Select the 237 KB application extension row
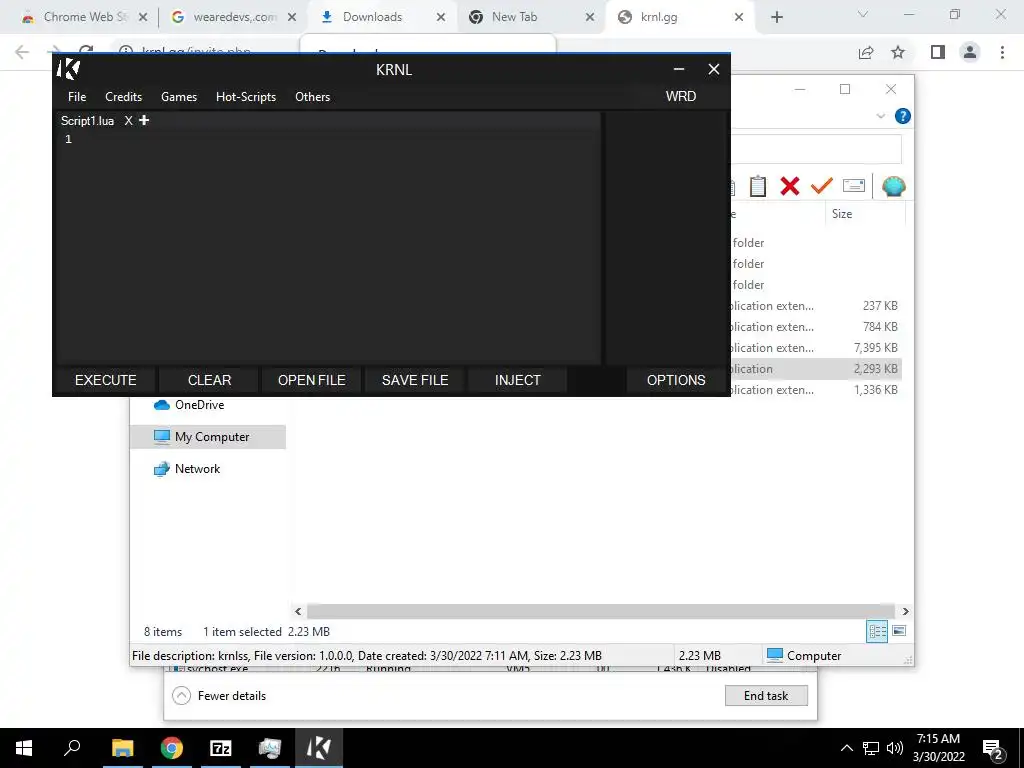 pyautogui.click(x=816, y=306)
